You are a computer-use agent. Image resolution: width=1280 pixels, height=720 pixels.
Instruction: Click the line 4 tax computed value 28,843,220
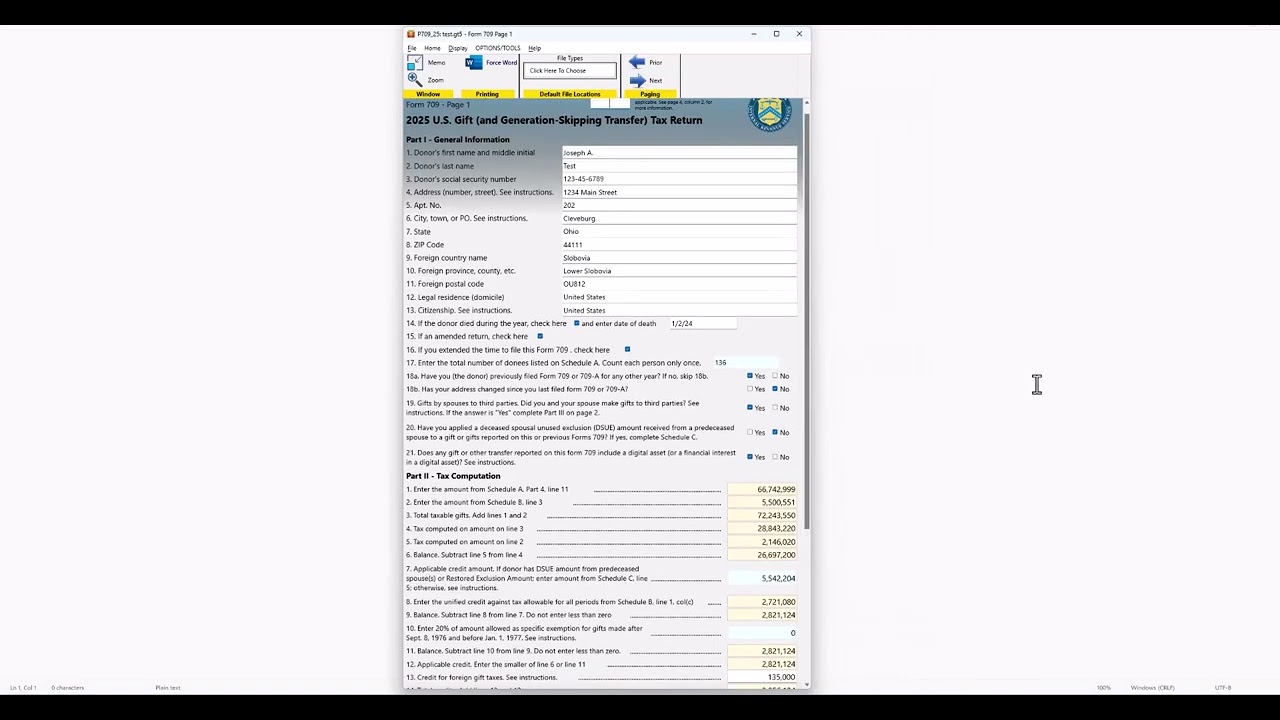tap(762, 529)
